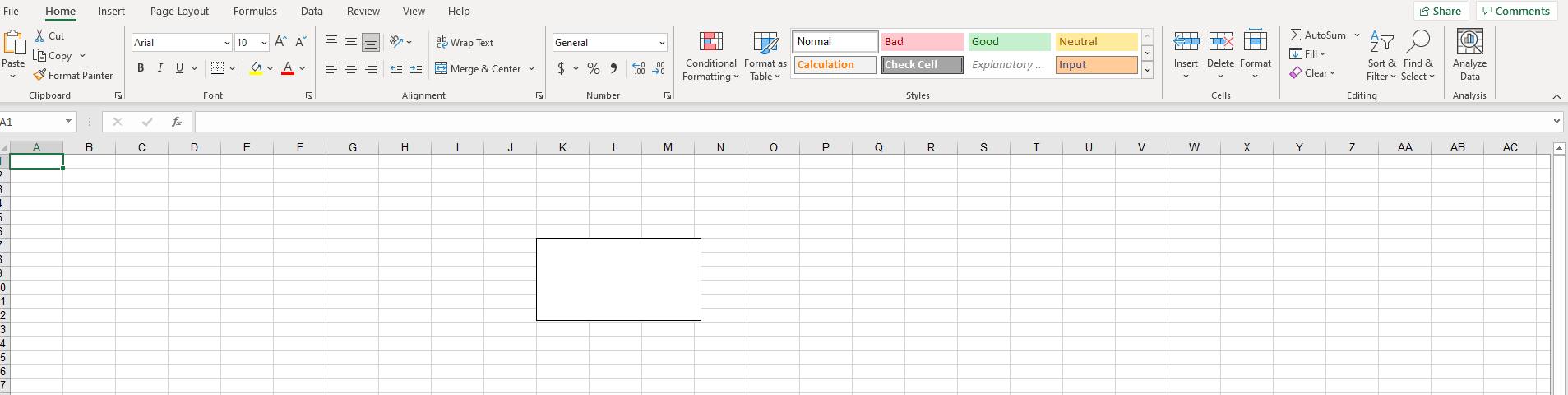
Task: Click the Increase Font Size icon
Action: coord(280,42)
